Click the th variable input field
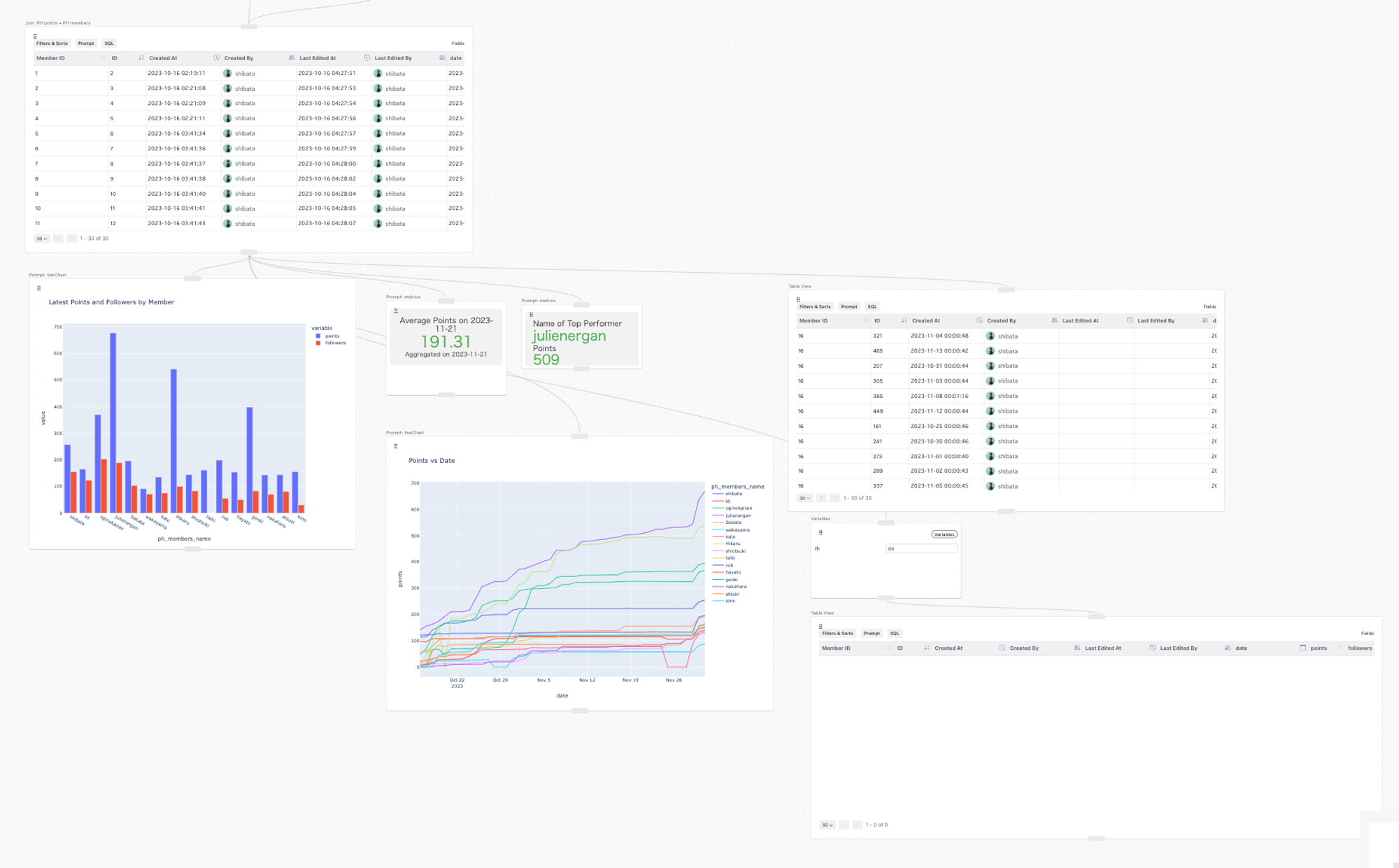 pos(921,548)
